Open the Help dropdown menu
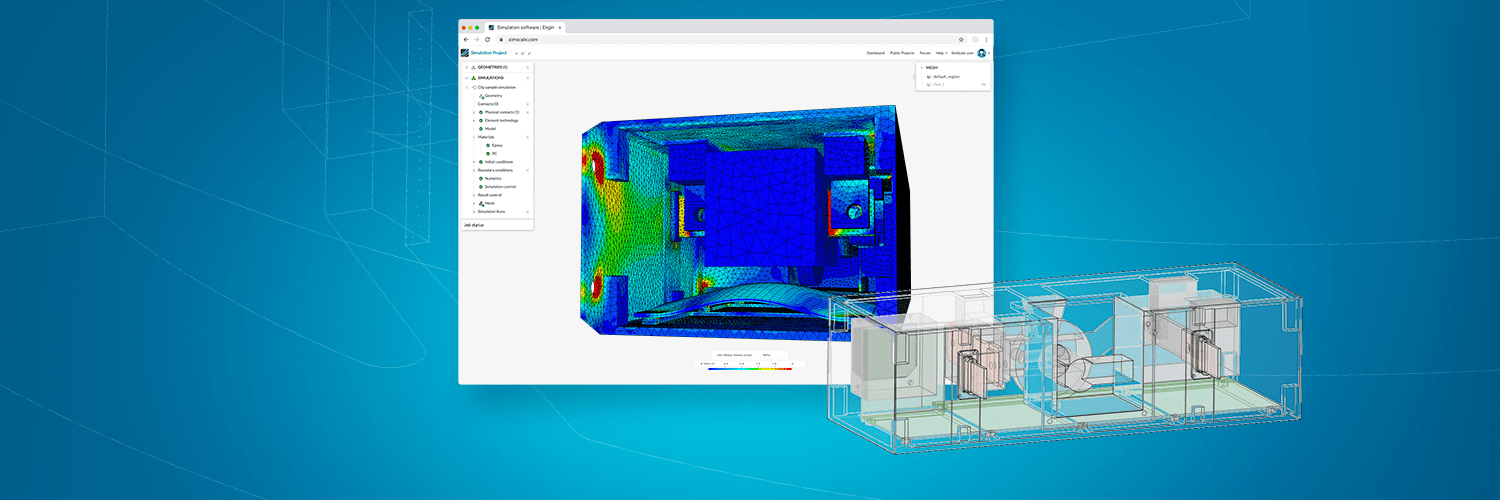This screenshot has height=500, width=1500. (940, 52)
